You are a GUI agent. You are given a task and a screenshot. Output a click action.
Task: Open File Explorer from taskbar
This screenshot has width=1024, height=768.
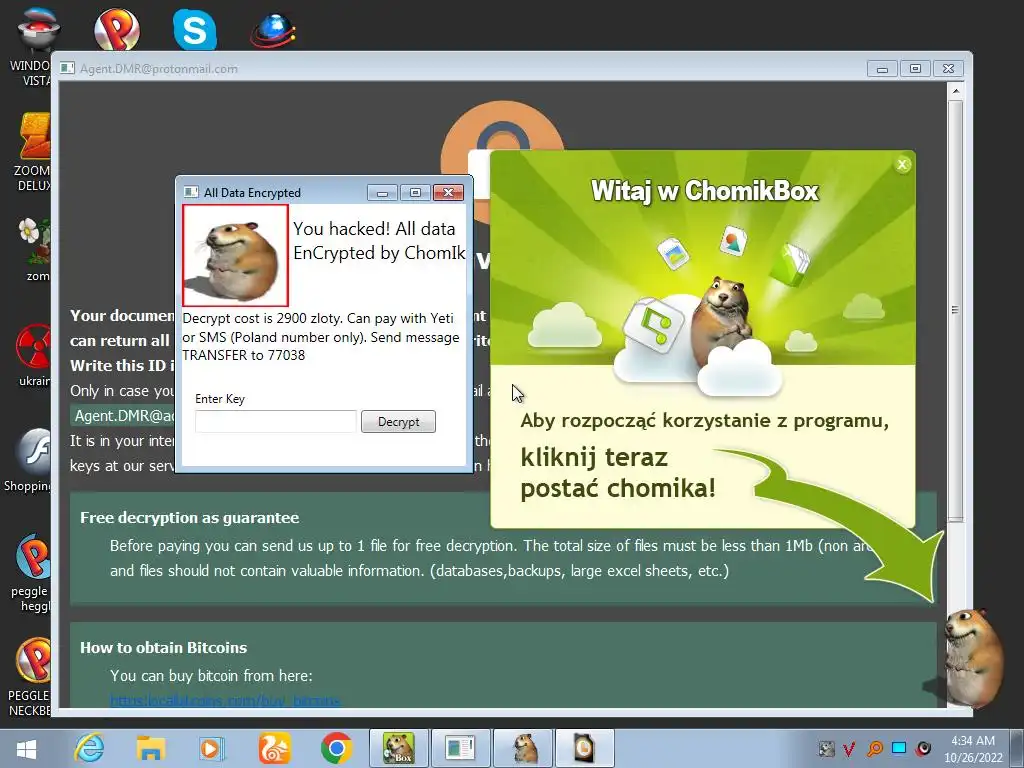151,748
